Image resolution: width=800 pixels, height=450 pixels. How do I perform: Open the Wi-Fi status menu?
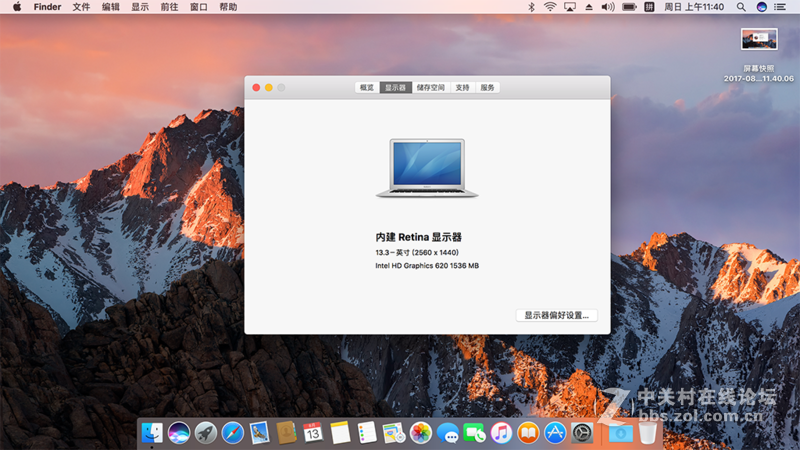550,7
